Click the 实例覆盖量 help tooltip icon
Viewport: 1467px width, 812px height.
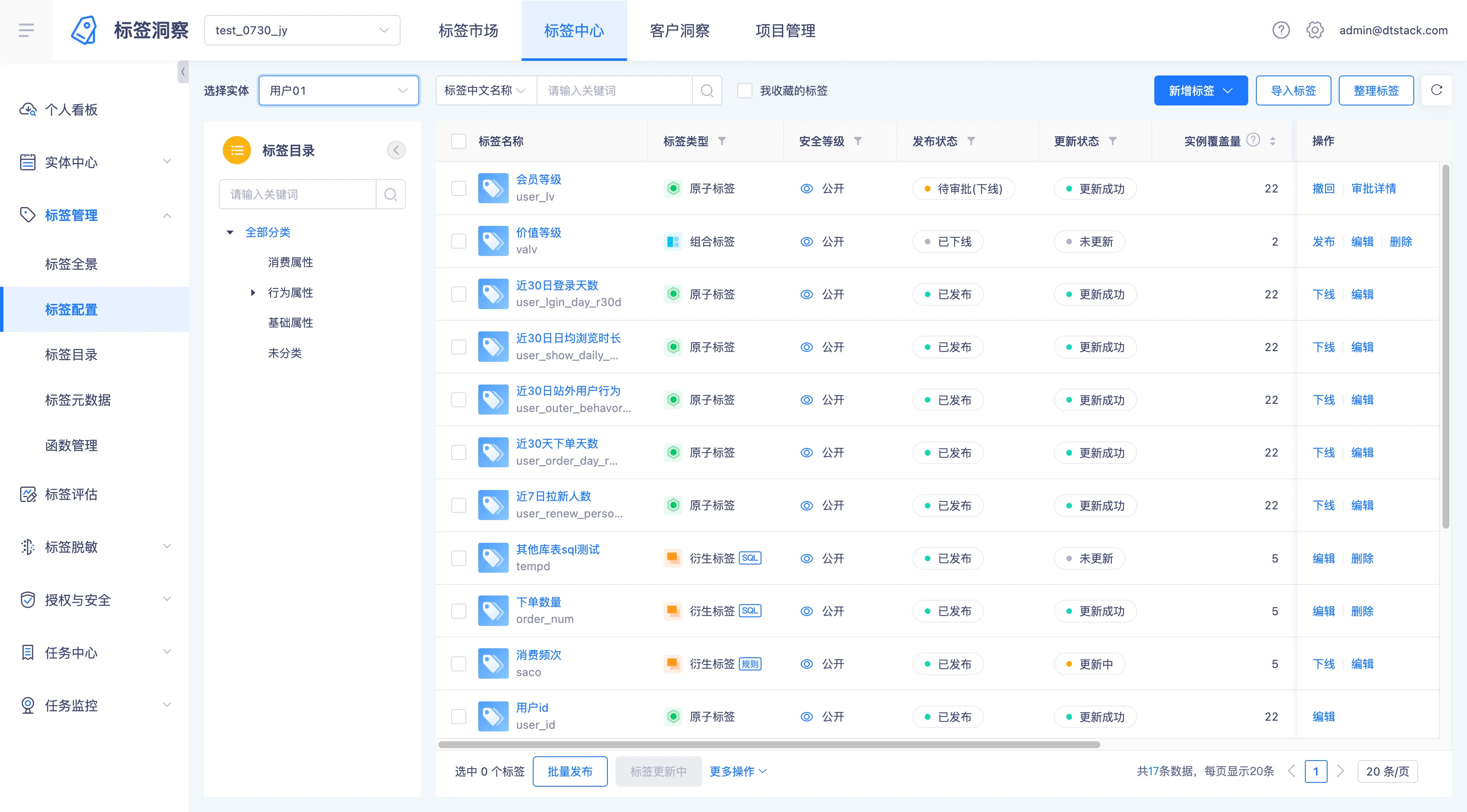(x=1253, y=140)
